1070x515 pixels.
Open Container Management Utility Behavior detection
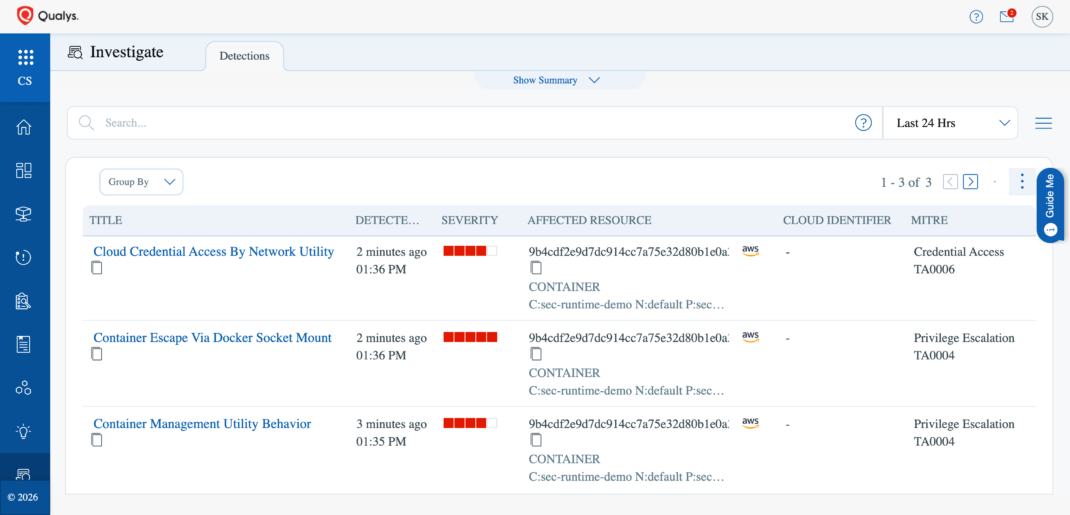(202, 424)
